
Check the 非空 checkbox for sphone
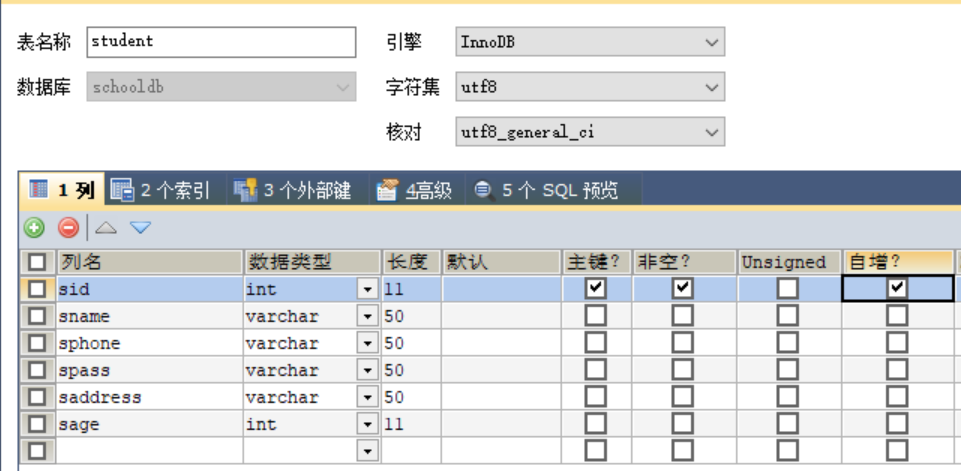[x=682, y=342]
